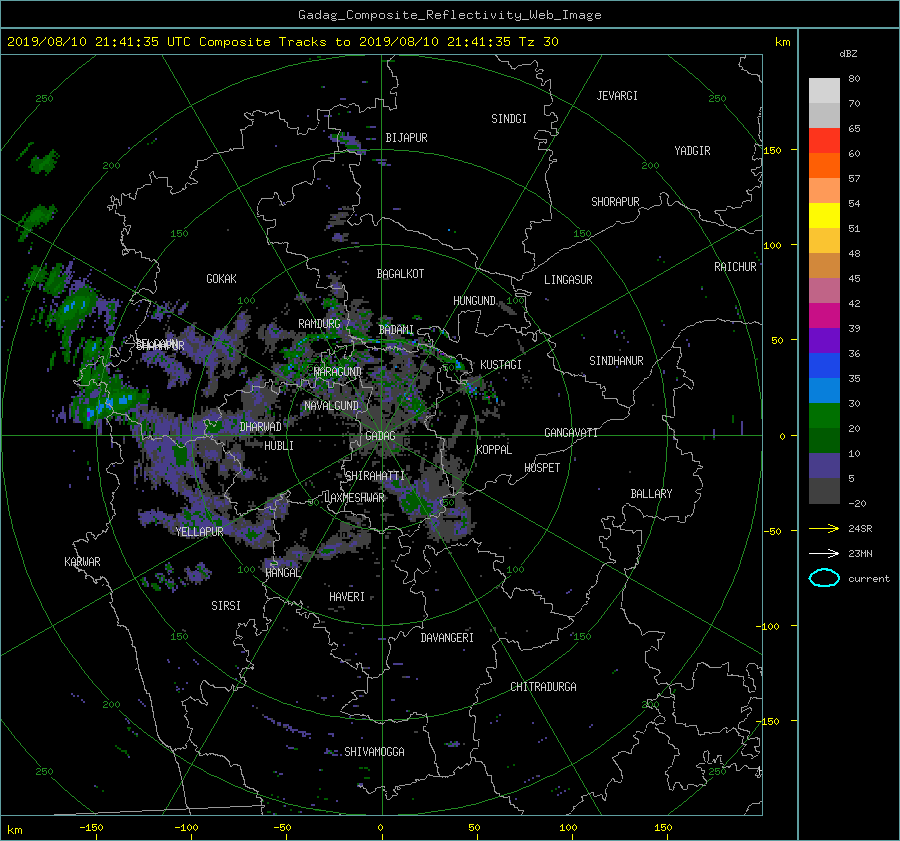The image size is (900, 841).
Task: Select the yellow 51 dBZ color swatch
Action: (824, 216)
